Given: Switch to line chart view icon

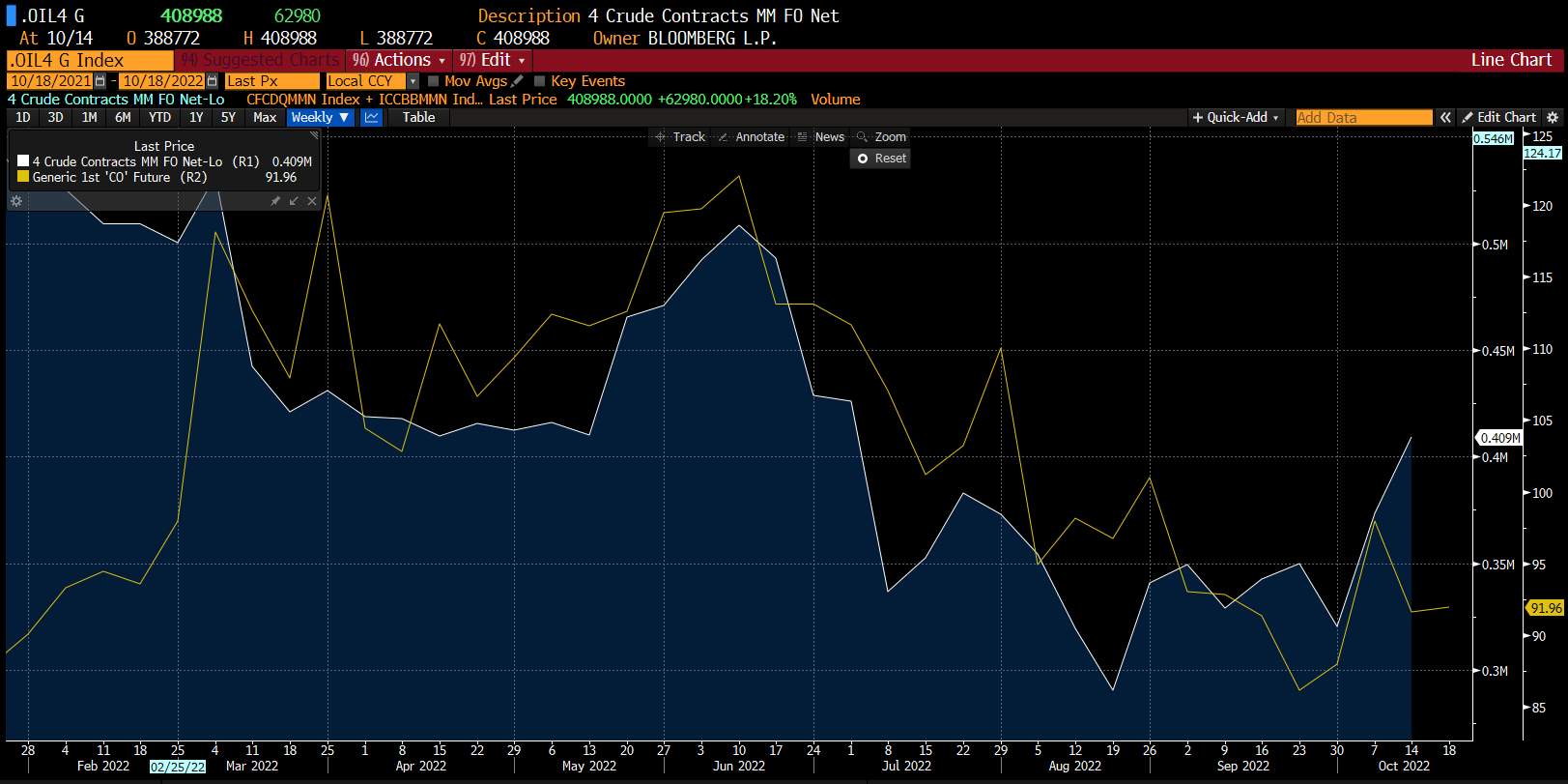Looking at the screenshot, I should coord(371,117).
